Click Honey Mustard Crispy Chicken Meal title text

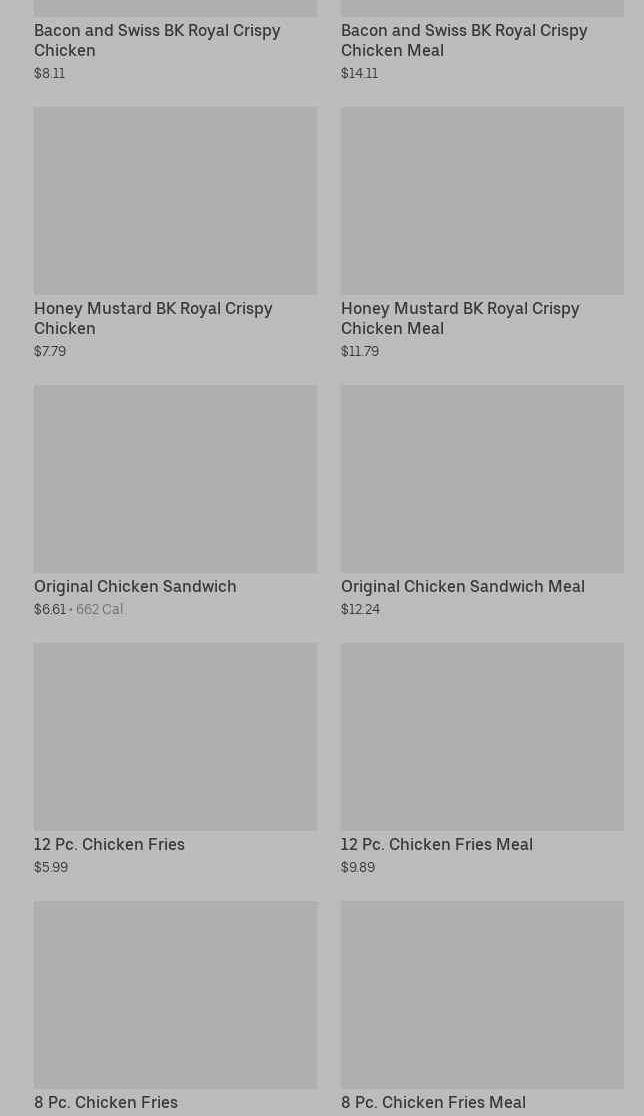(x=460, y=318)
